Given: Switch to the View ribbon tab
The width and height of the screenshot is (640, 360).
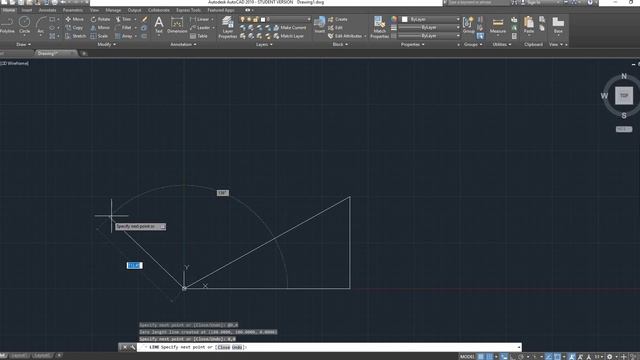Looking at the screenshot, I should tap(94, 10).
